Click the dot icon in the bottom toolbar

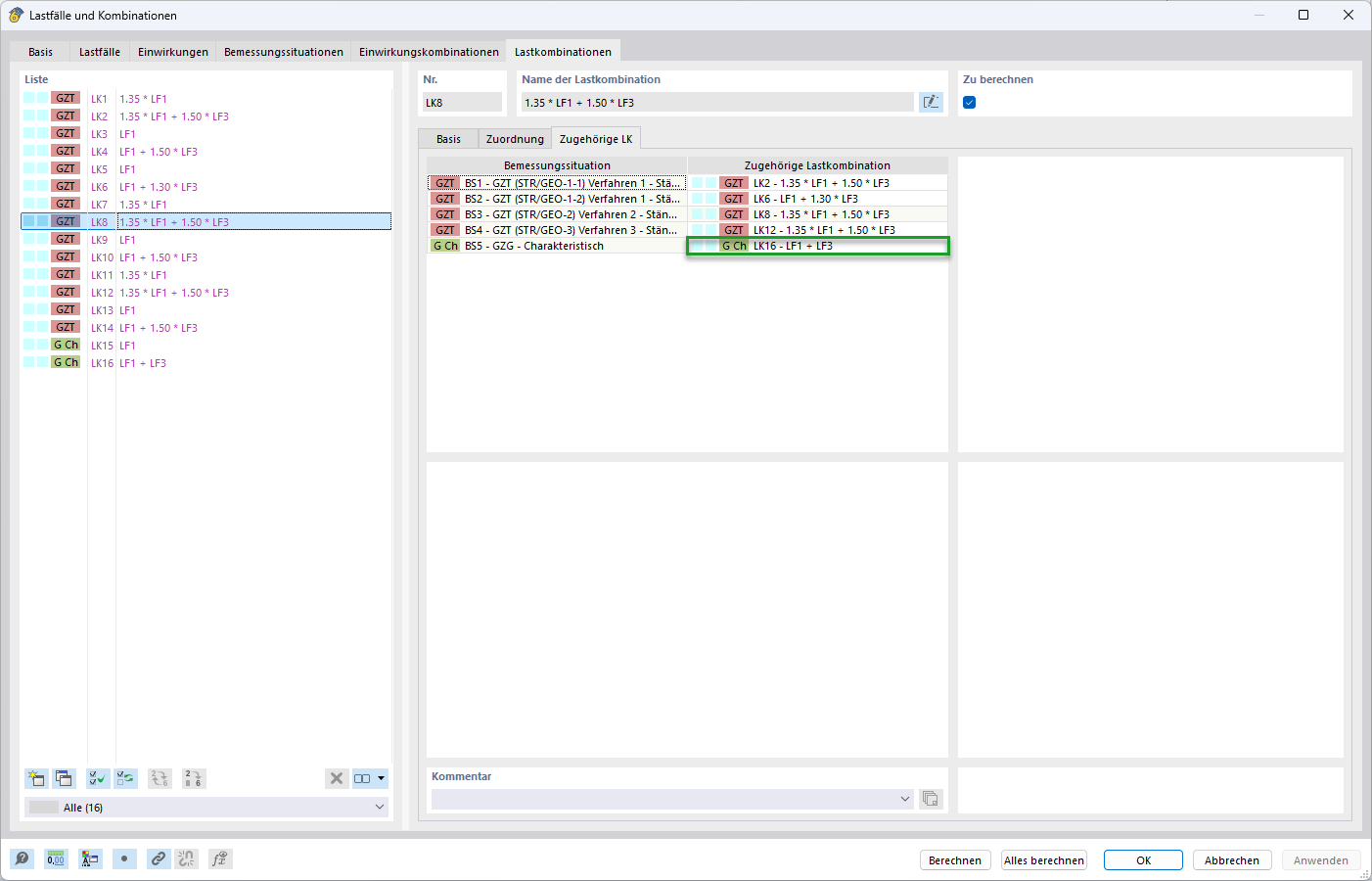click(124, 858)
